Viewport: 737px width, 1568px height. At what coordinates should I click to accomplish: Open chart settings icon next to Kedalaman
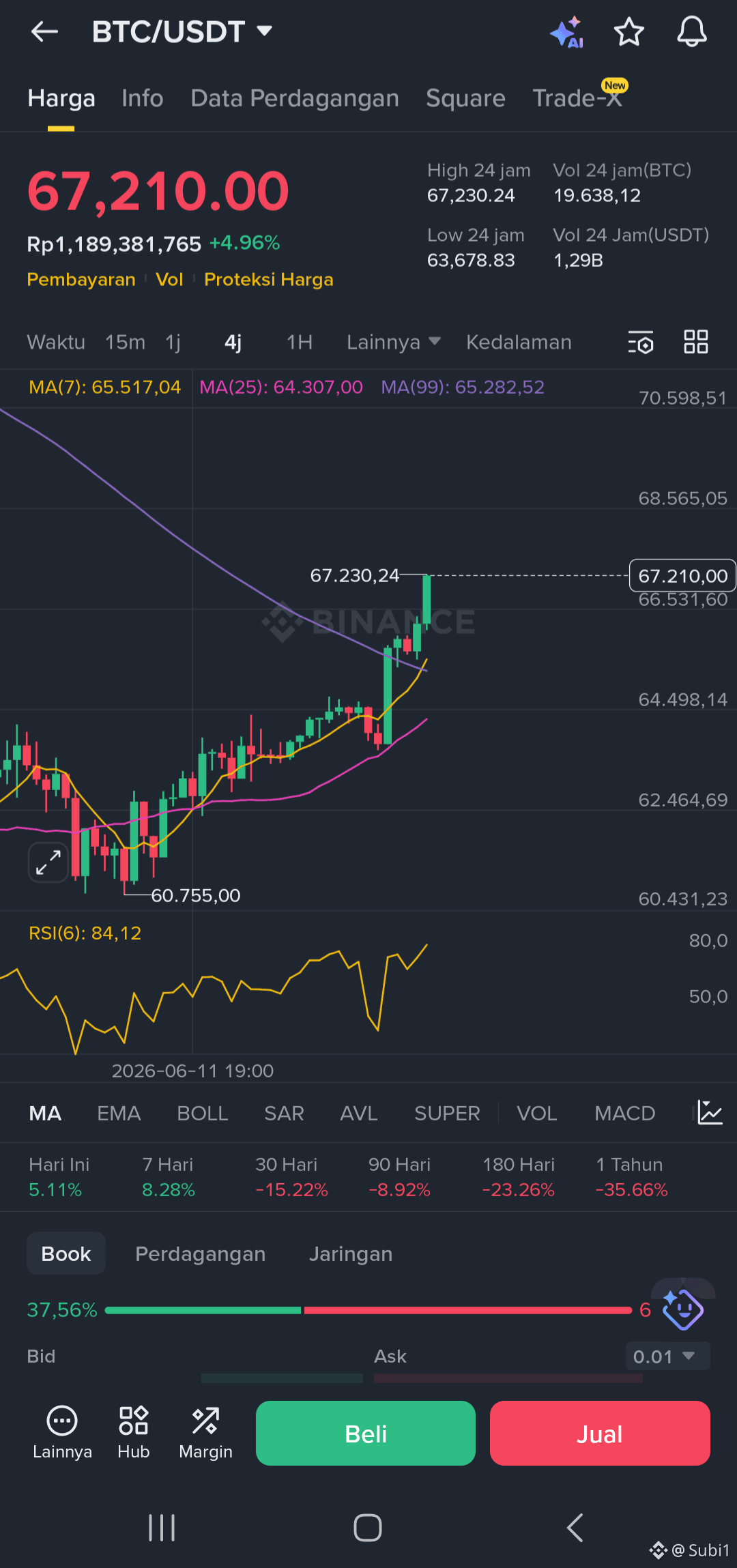point(641,342)
